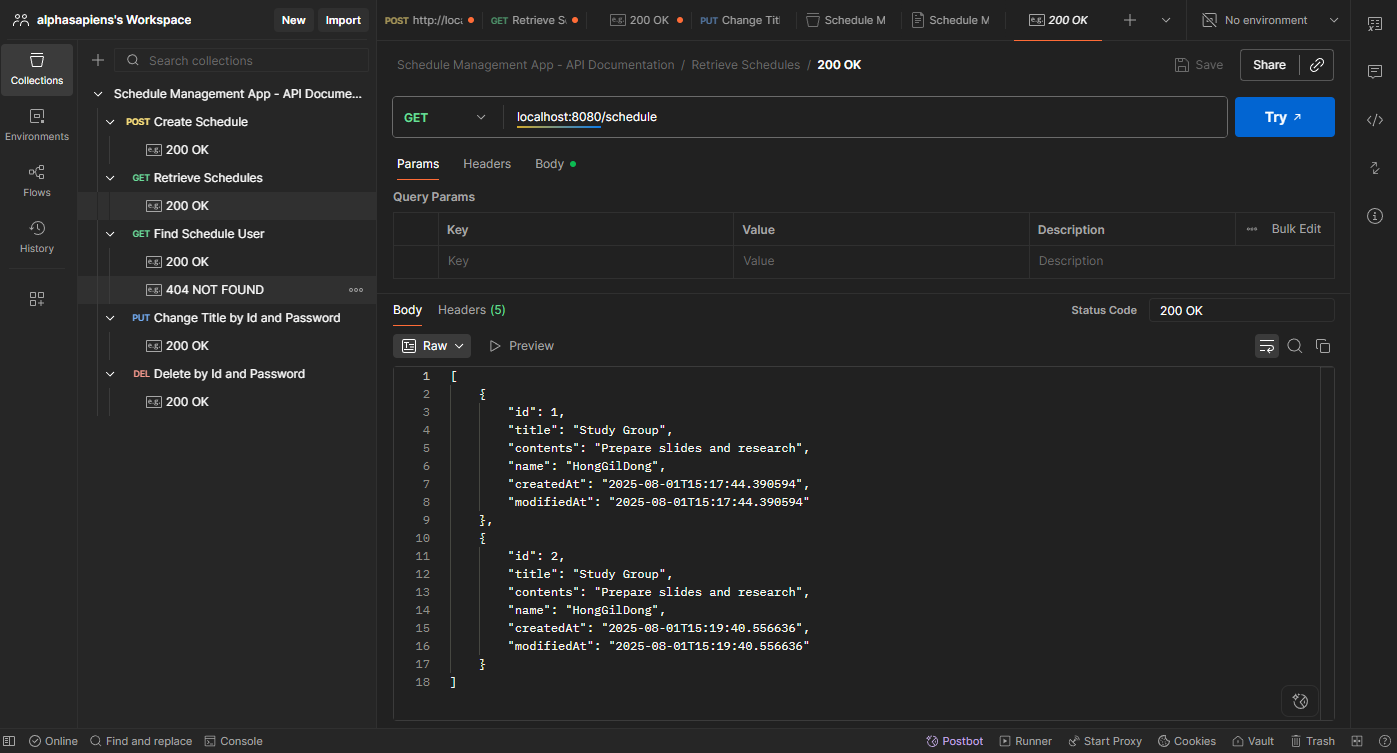Collapse the Retrieve Schedules request group
Viewport: 1397px width, 753px height.
tap(109, 177)
